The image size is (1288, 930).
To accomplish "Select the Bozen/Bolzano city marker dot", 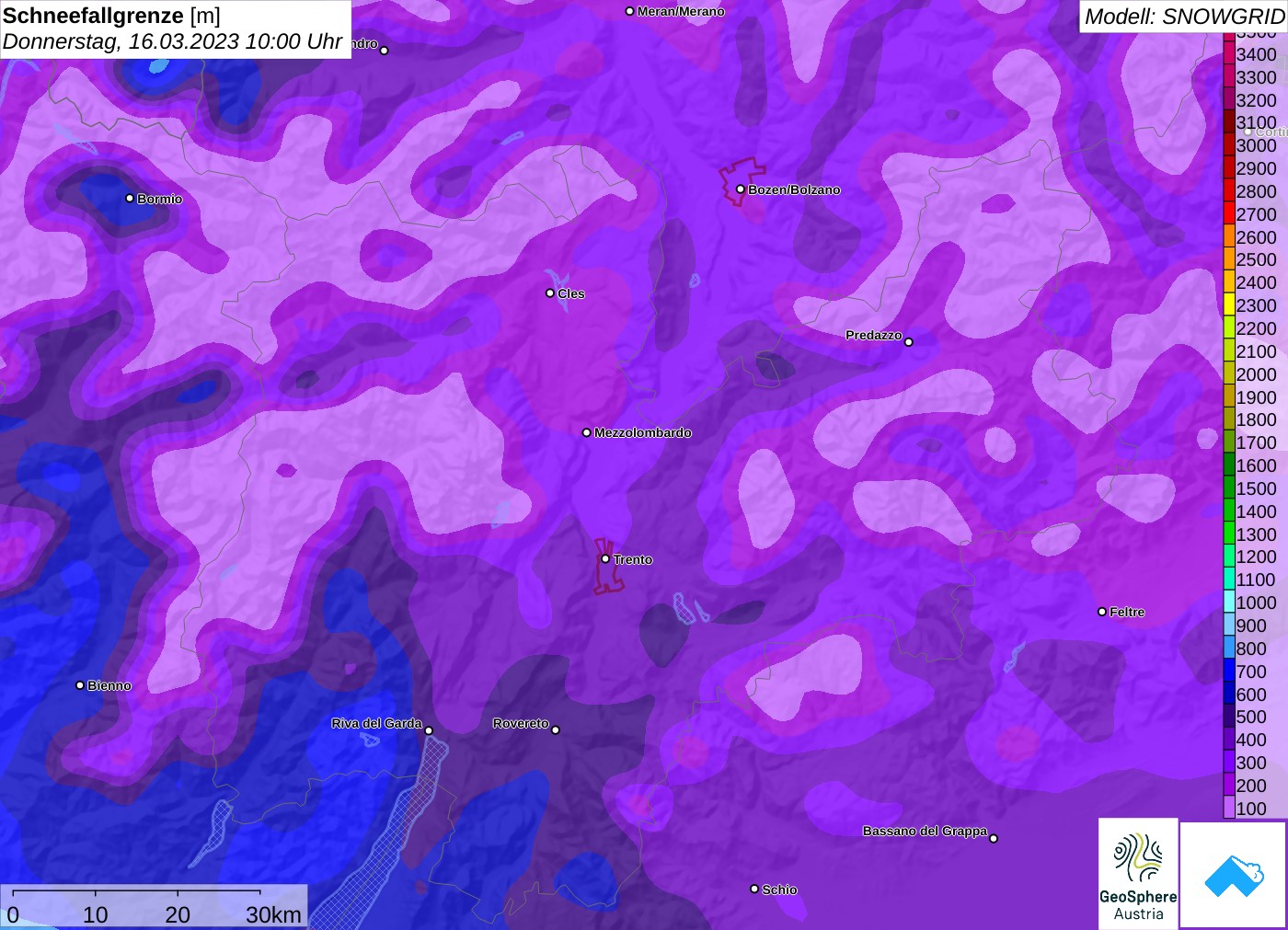I will 740,189.
